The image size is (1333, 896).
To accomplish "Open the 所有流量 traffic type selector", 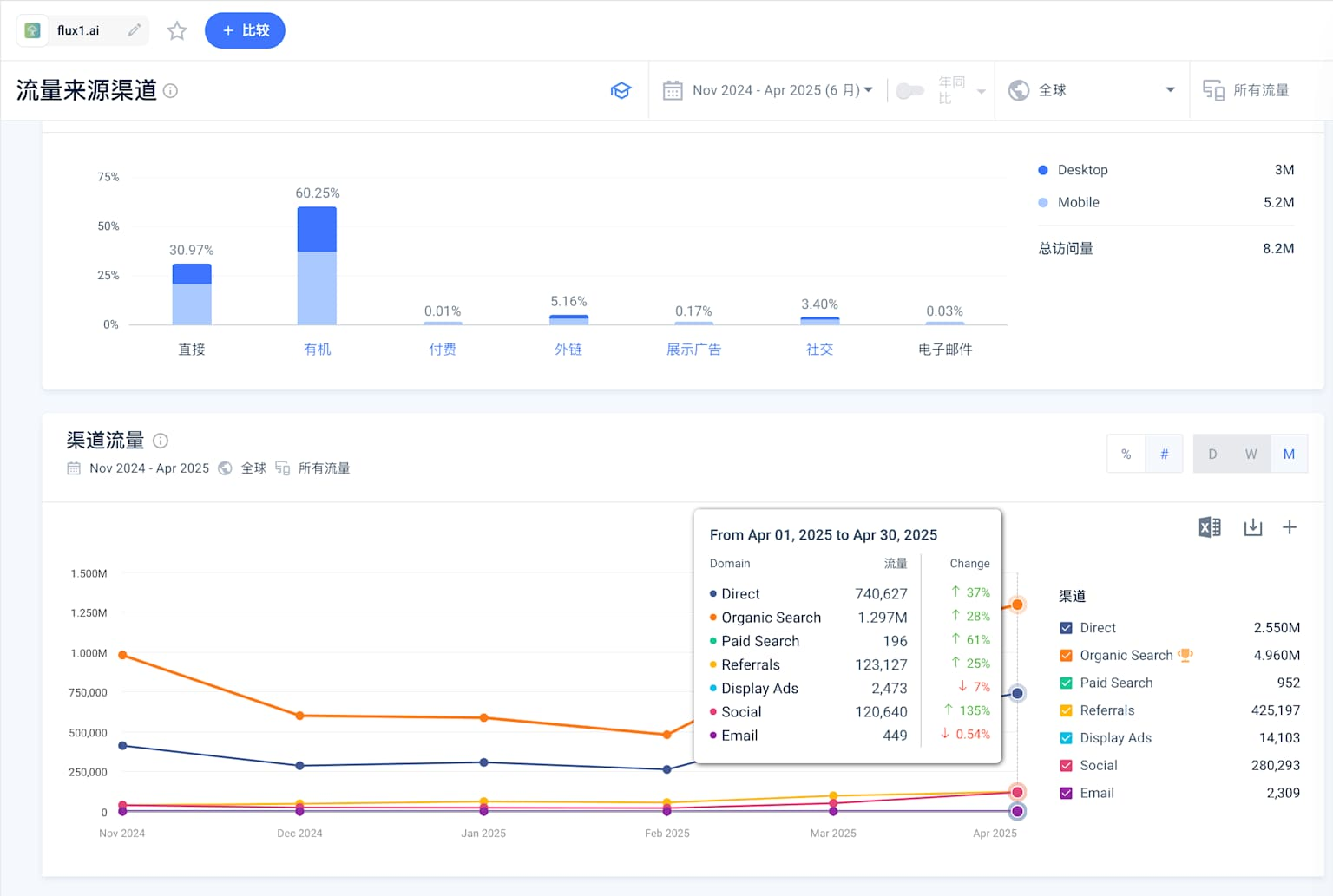I will [x=1245, y=90].
